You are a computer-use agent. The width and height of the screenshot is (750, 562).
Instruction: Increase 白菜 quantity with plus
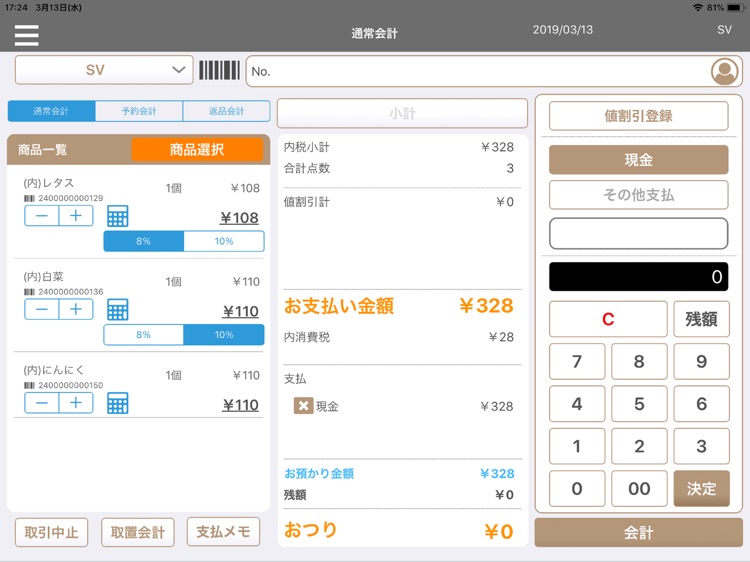[x=76, y=309]
